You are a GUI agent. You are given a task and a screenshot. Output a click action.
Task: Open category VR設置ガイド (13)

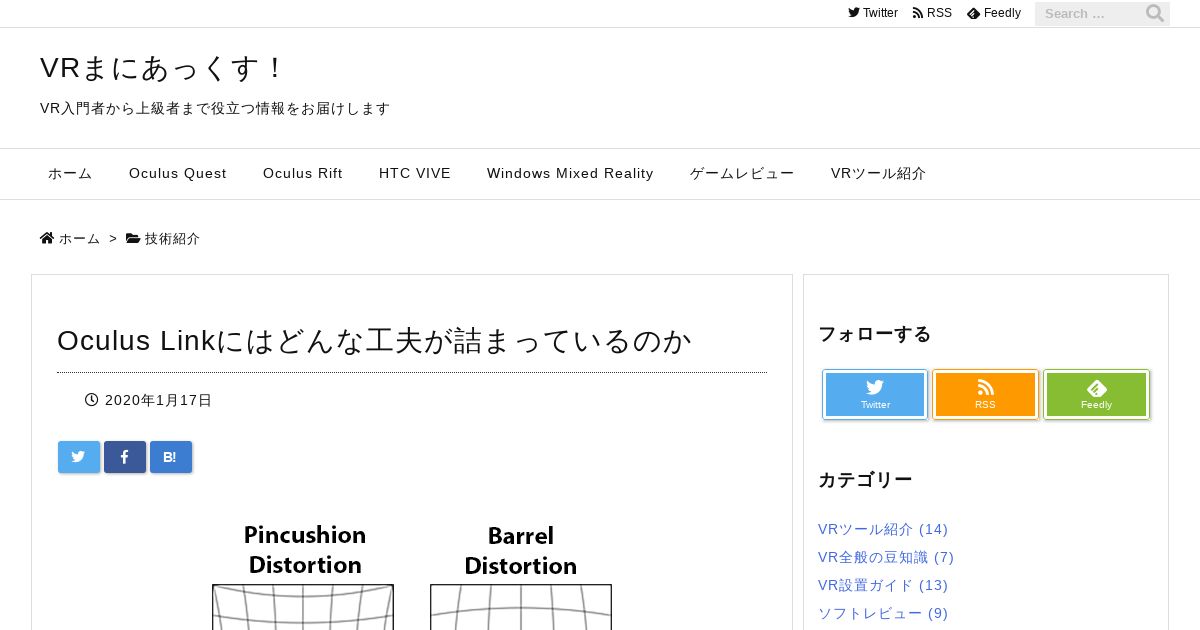coord(883,585)
